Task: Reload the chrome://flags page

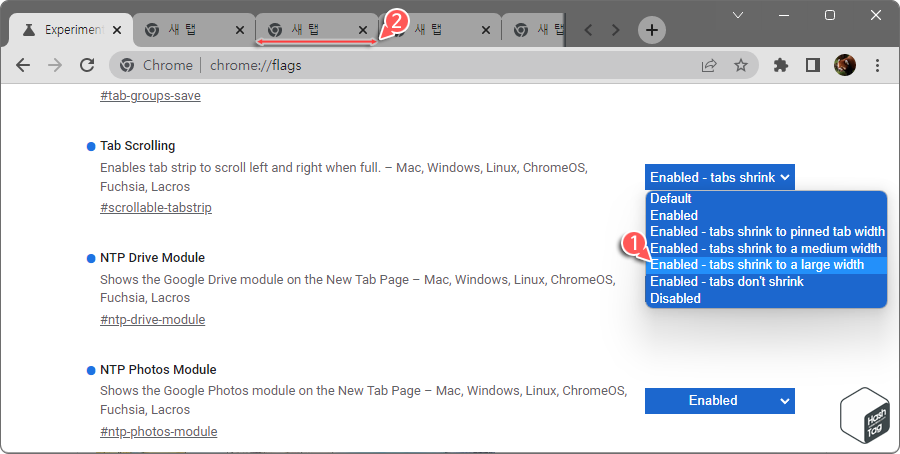Action: 87,65
